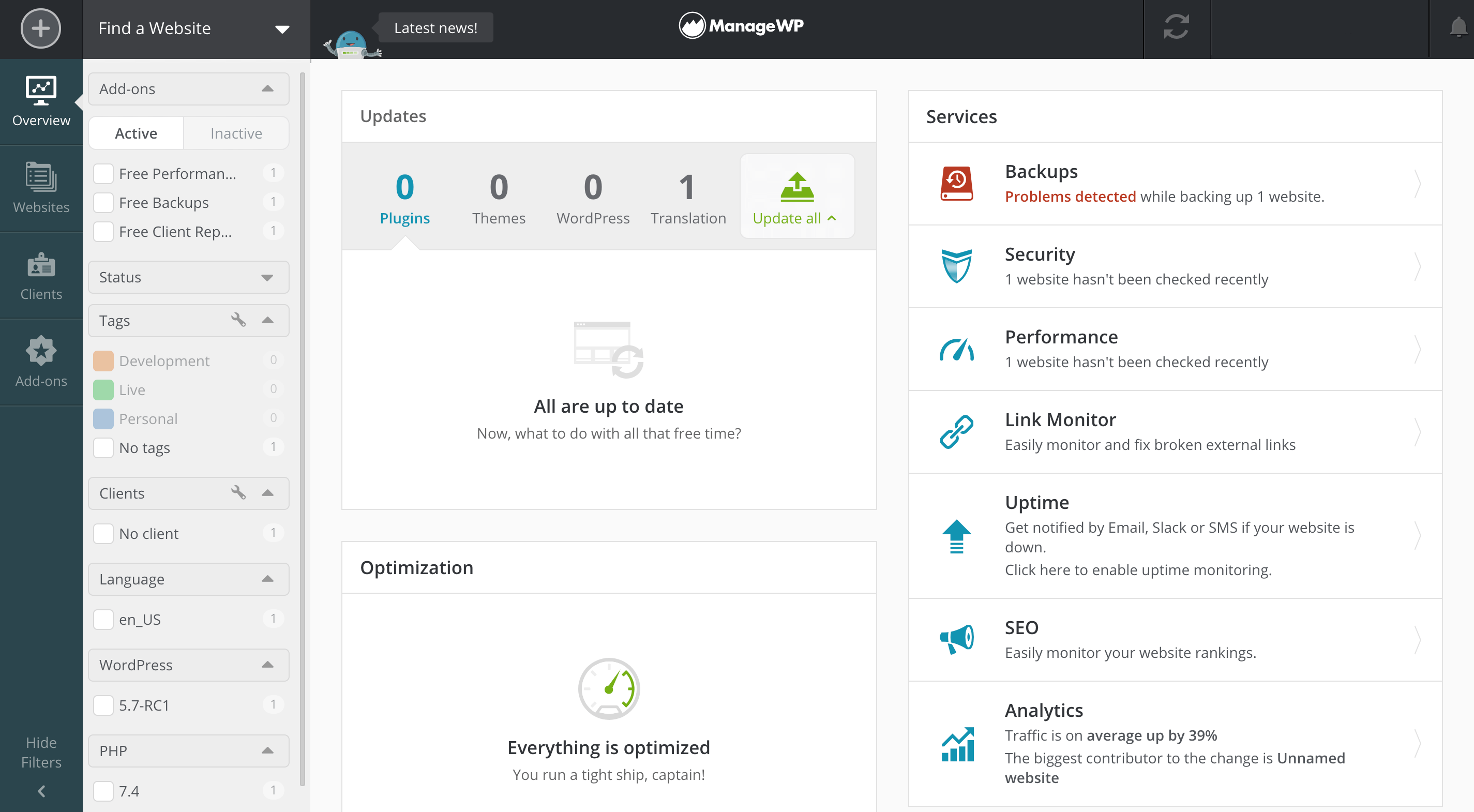Click the Add-ons sidebar icon
Image resolution: width=1474 pixels, height=812 pixels.
[40, 362]
